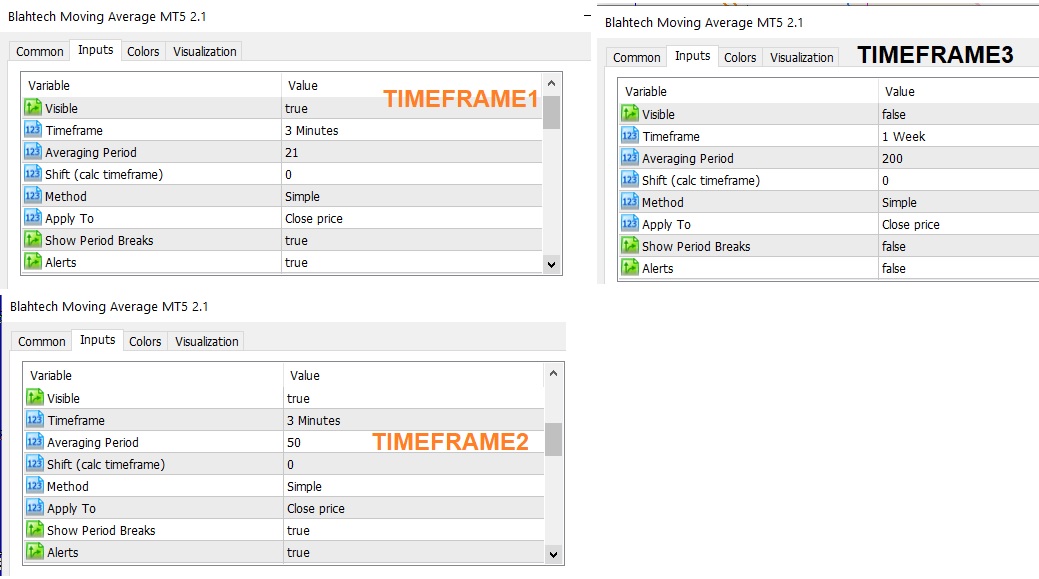Click Visible row icon in right-hand dialog
Image resolution: width=1039 pixels, height=579 pixels.
coord(629,113)
